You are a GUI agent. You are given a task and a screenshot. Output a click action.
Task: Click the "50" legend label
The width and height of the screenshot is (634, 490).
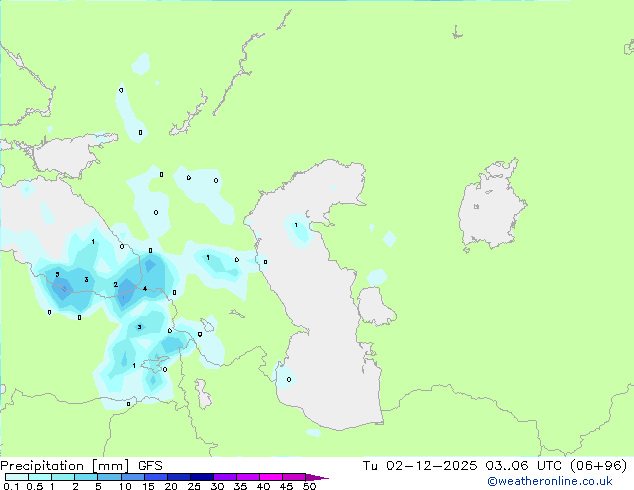pyautogui.click(x=309, y=486)
